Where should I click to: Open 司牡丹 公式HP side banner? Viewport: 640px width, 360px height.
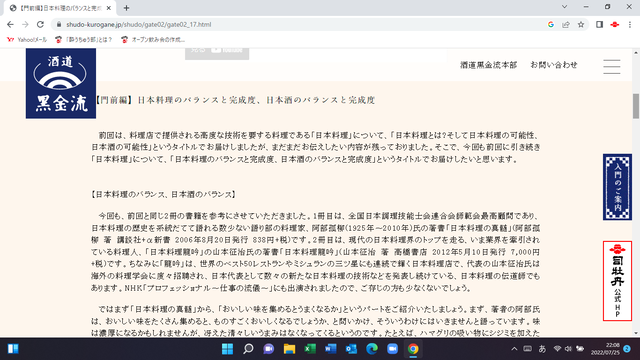click(617, 281)
